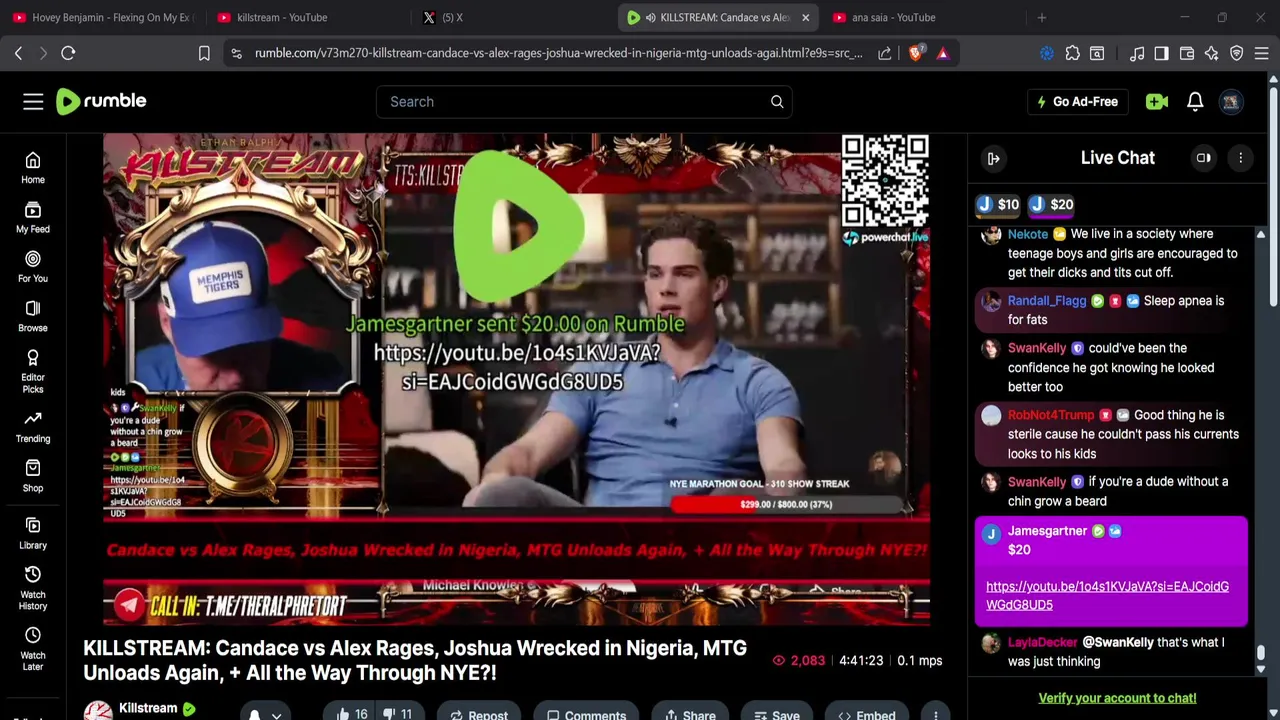
Task: Open a new browser tab
Action: [x=1041, y=17]
